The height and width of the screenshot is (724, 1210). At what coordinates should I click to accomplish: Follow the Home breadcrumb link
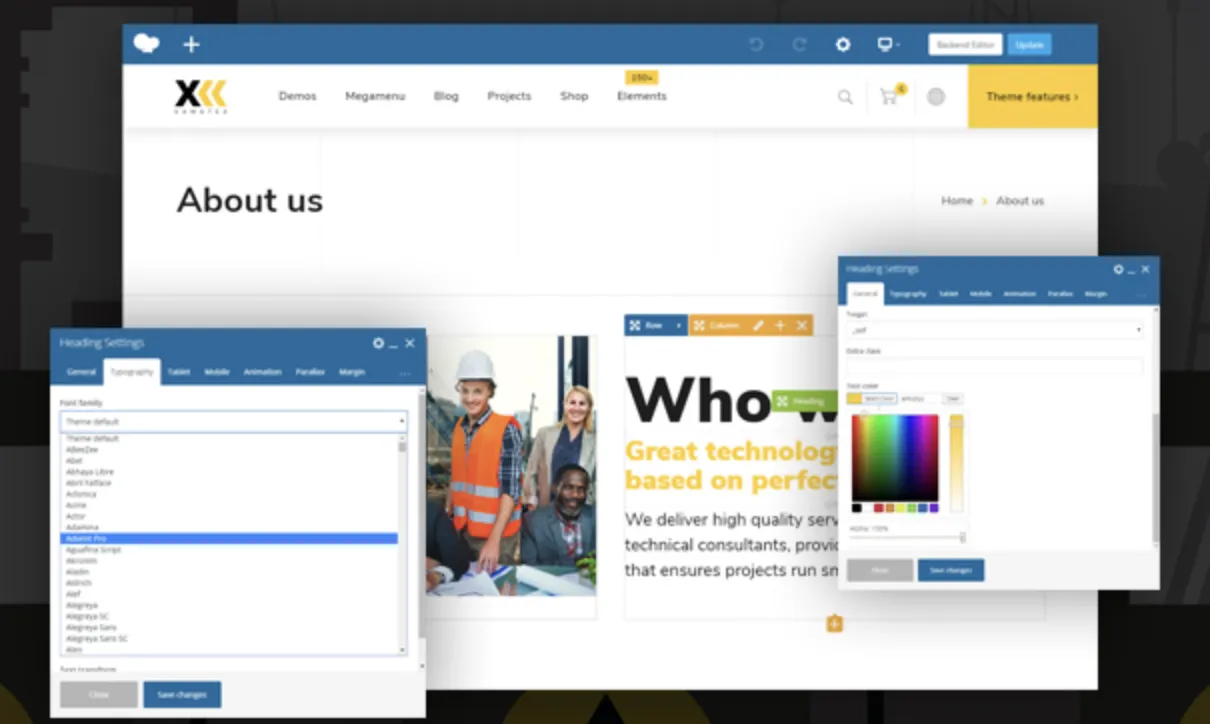point(957,201)
